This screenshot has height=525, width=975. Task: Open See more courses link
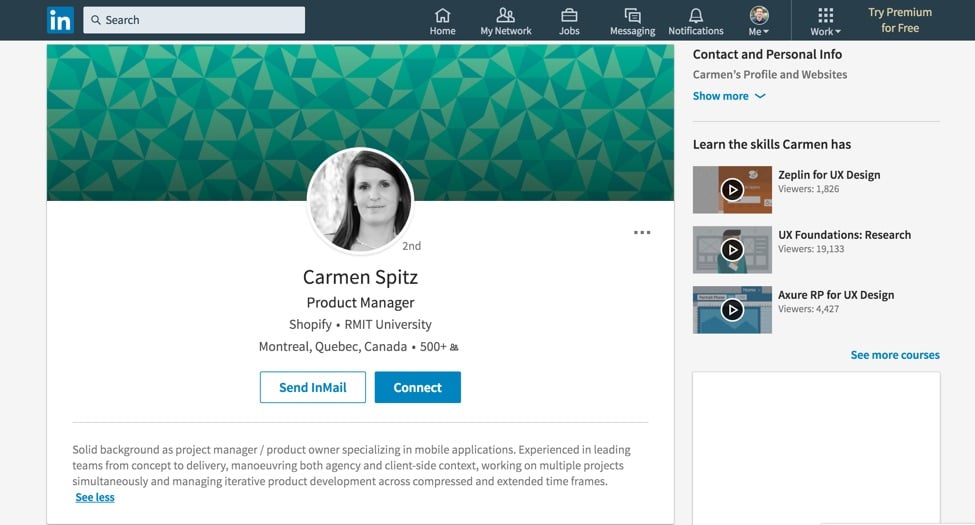pyautogui.click(x=895, y=355)
